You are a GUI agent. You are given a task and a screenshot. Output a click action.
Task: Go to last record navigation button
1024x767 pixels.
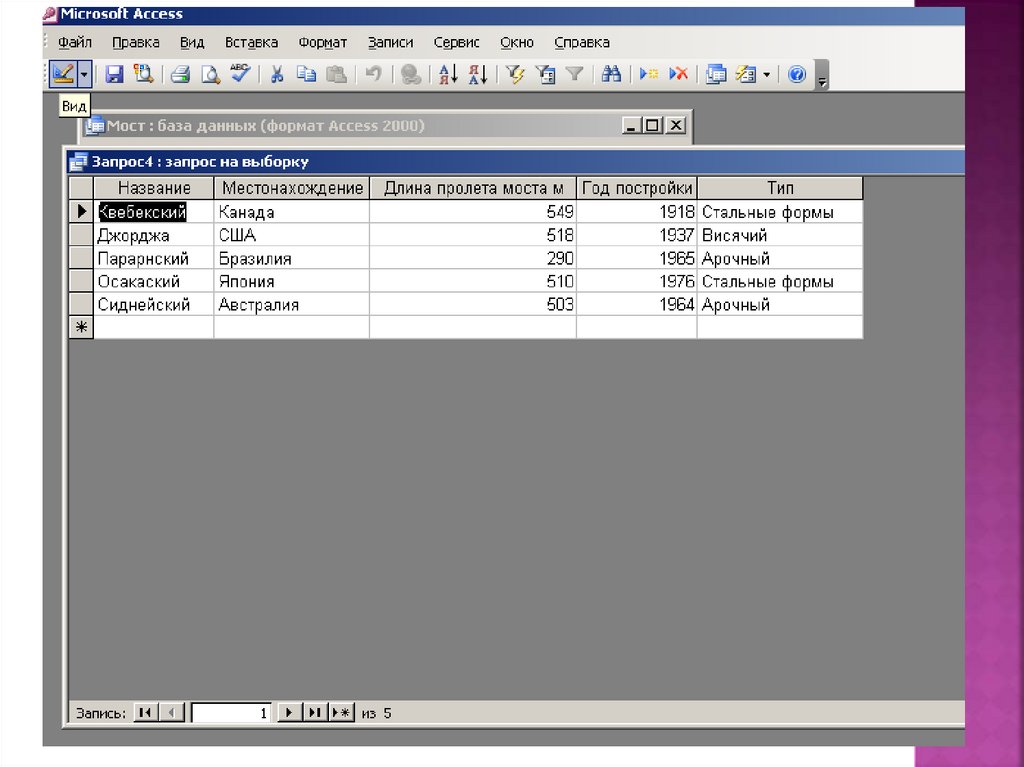tap(315, 712)
